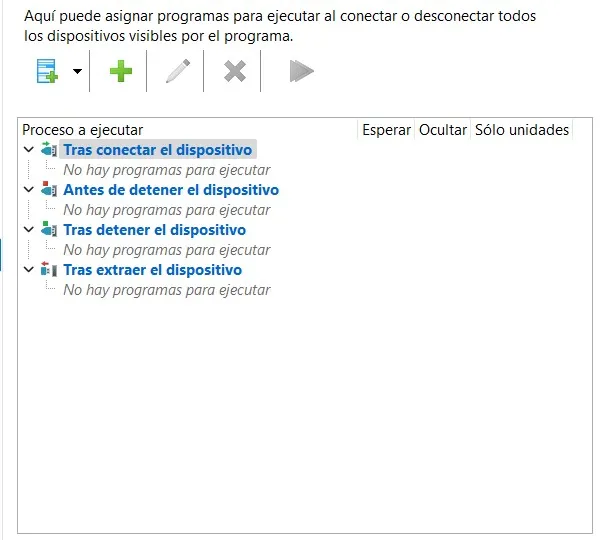The width and height of the screenshot is (600, 540).
Task: Click device icon next to 'Tras detener'
Action: point(49,229)
